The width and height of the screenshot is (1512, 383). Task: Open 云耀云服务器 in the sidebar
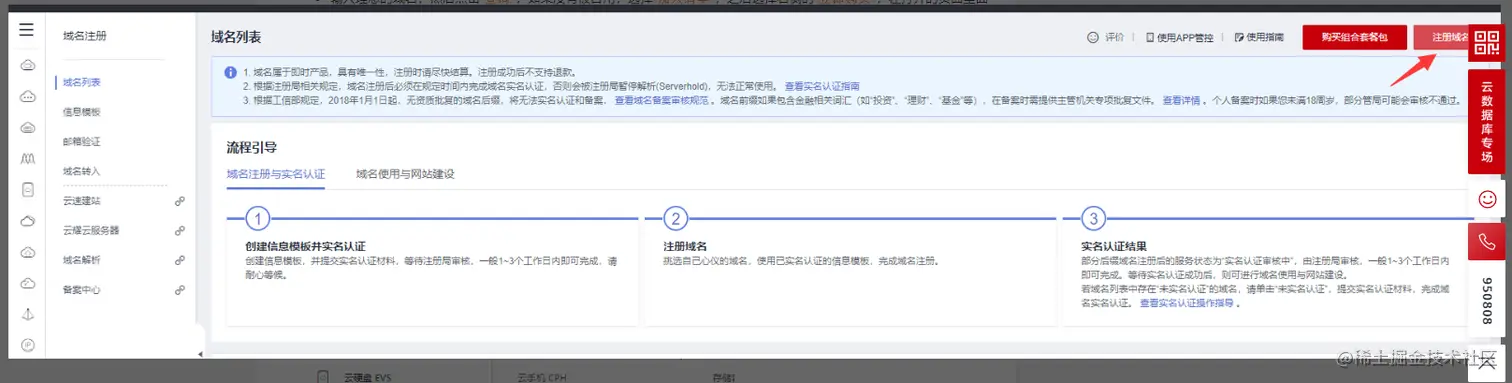point(91,230)
